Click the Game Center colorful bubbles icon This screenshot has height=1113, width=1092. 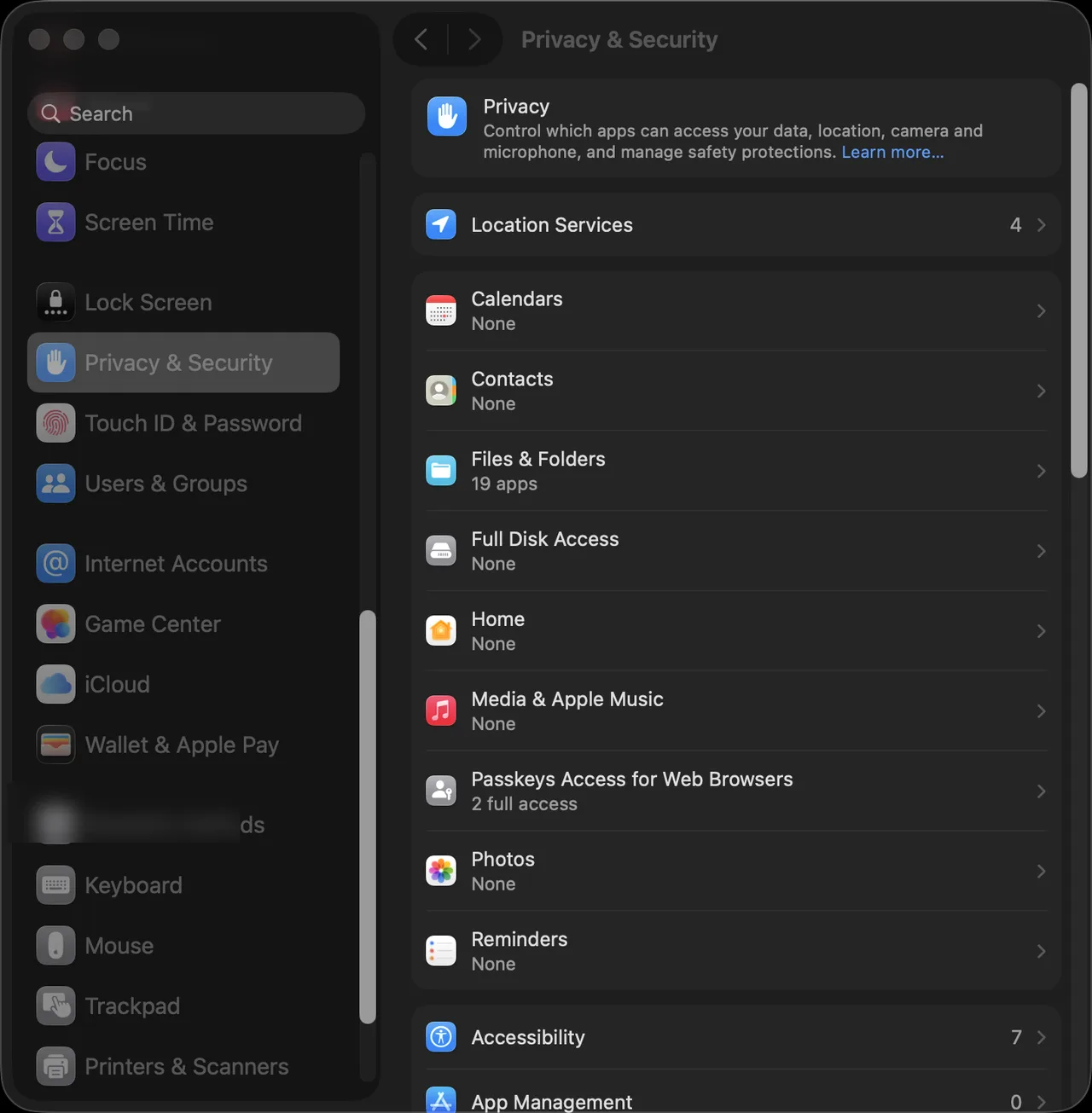[x=55, y=624]
